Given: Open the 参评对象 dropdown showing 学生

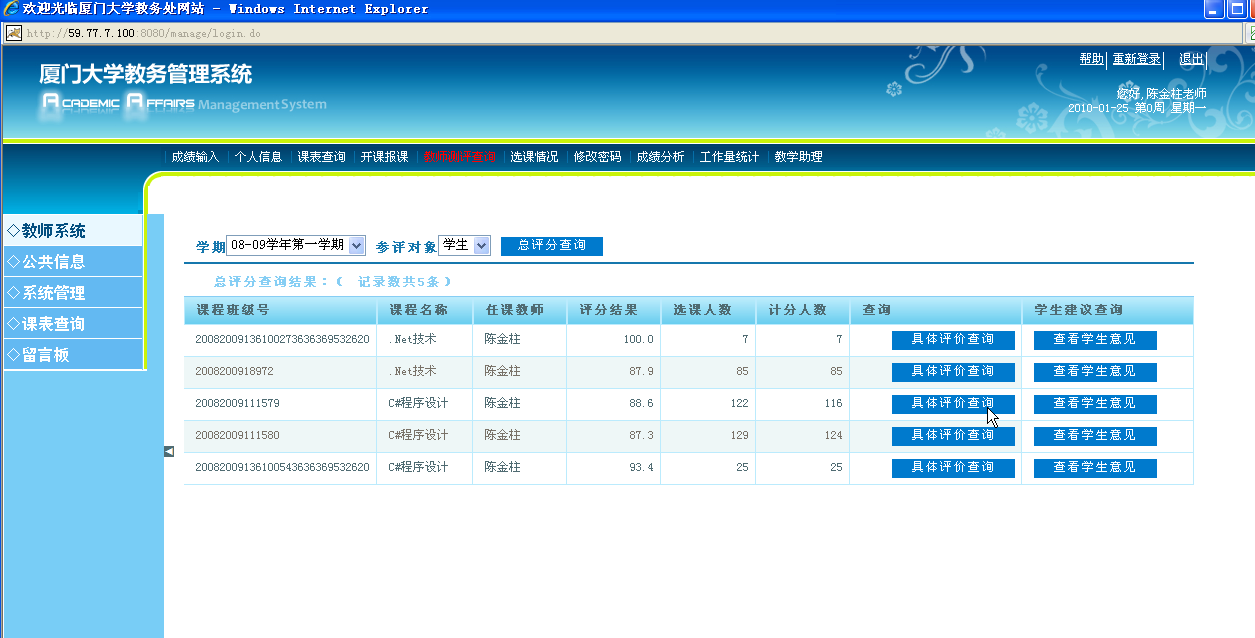Looking at the screenshot, I should point(464,245).
